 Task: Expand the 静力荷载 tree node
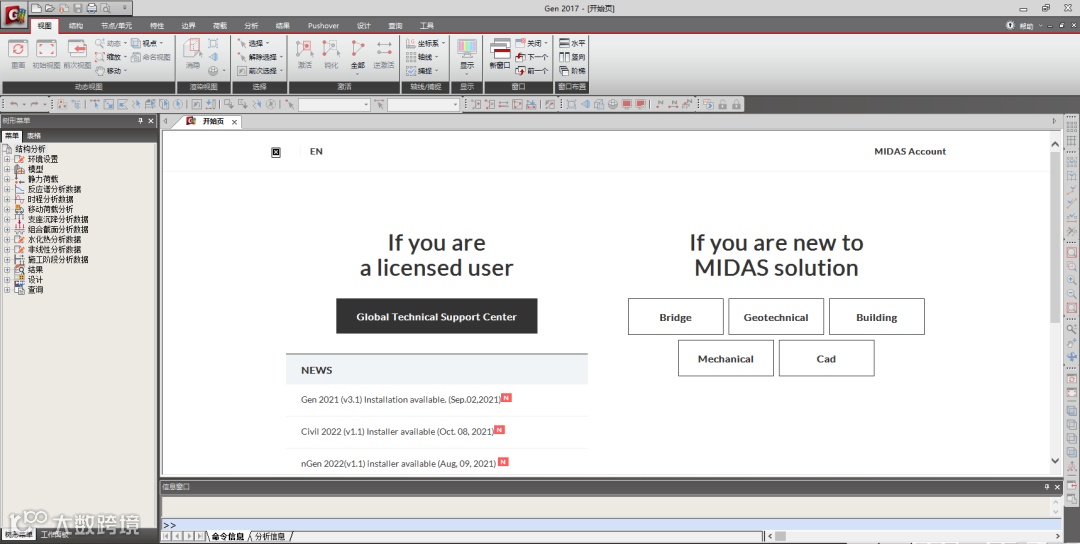click(7, 179)
